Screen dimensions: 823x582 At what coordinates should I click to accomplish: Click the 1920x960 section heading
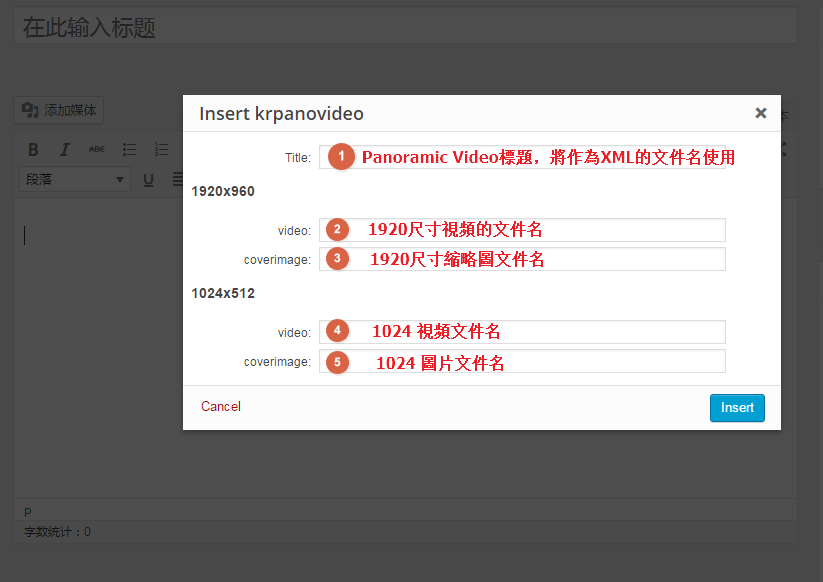click(223, 191)
